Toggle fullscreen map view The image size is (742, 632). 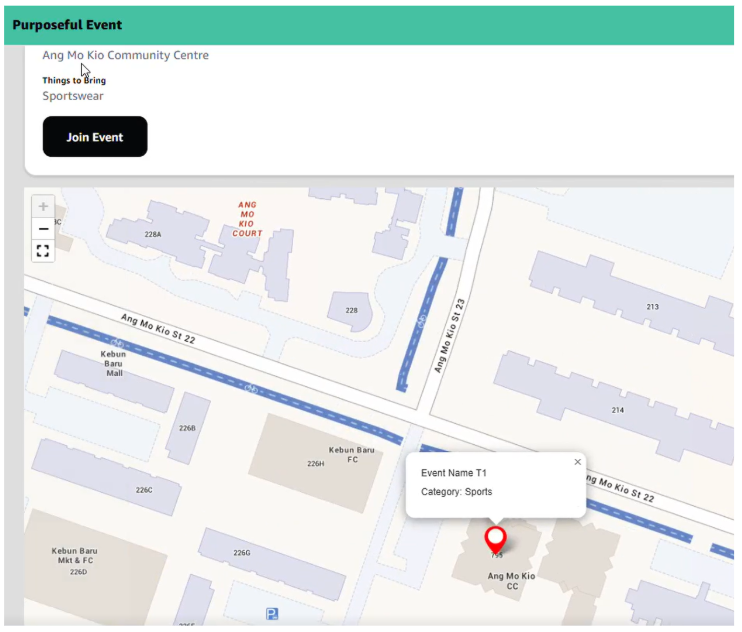[43, 251]
